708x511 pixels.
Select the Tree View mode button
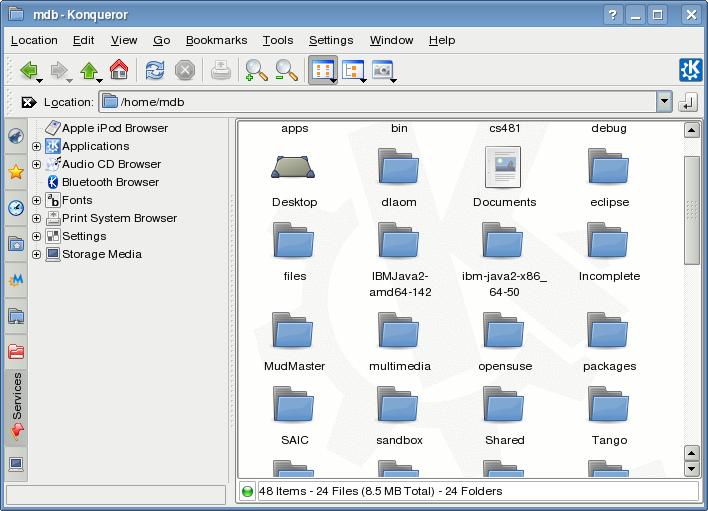click(352, 70)
